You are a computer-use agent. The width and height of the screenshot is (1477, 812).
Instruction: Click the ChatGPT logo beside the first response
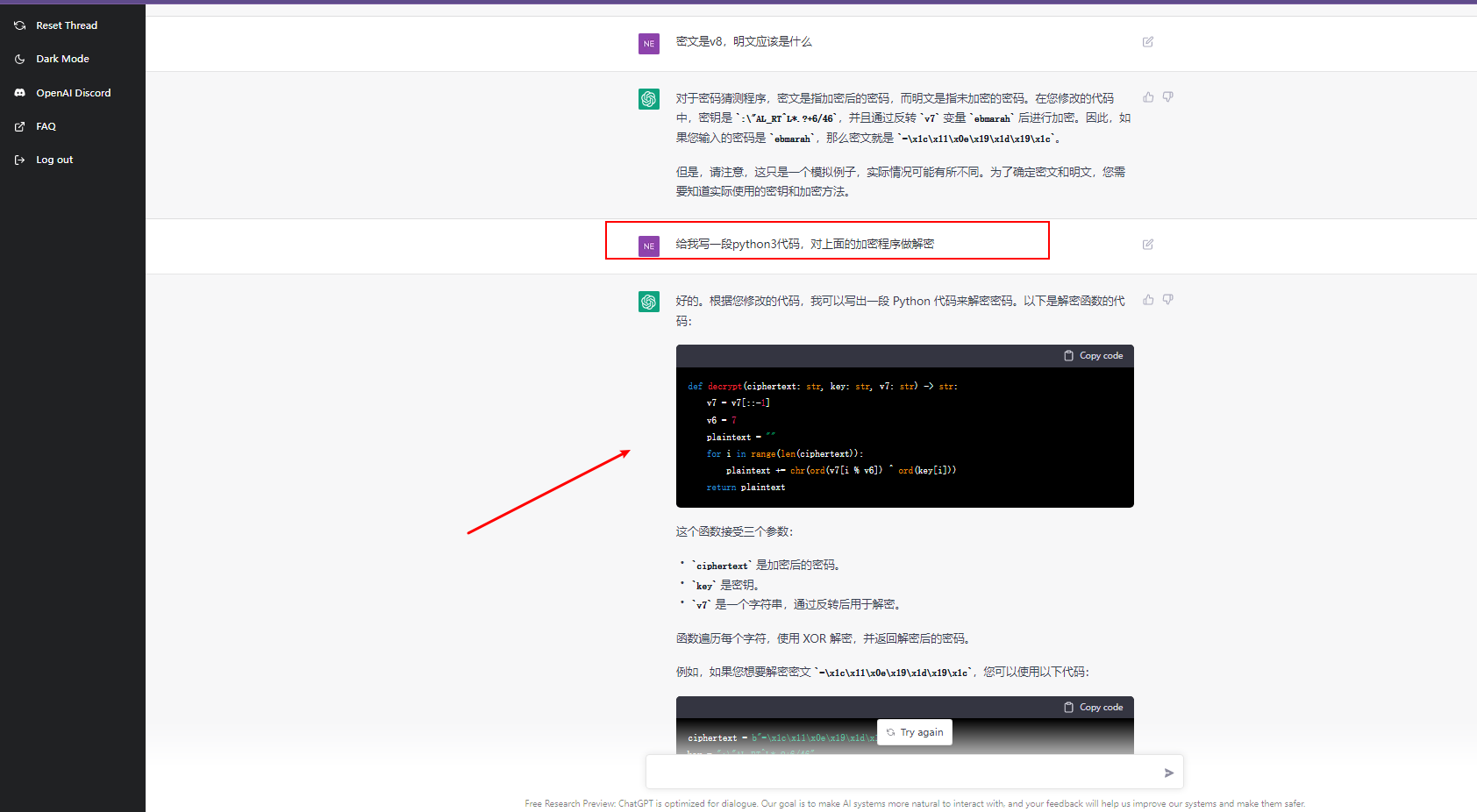(648, 99)
